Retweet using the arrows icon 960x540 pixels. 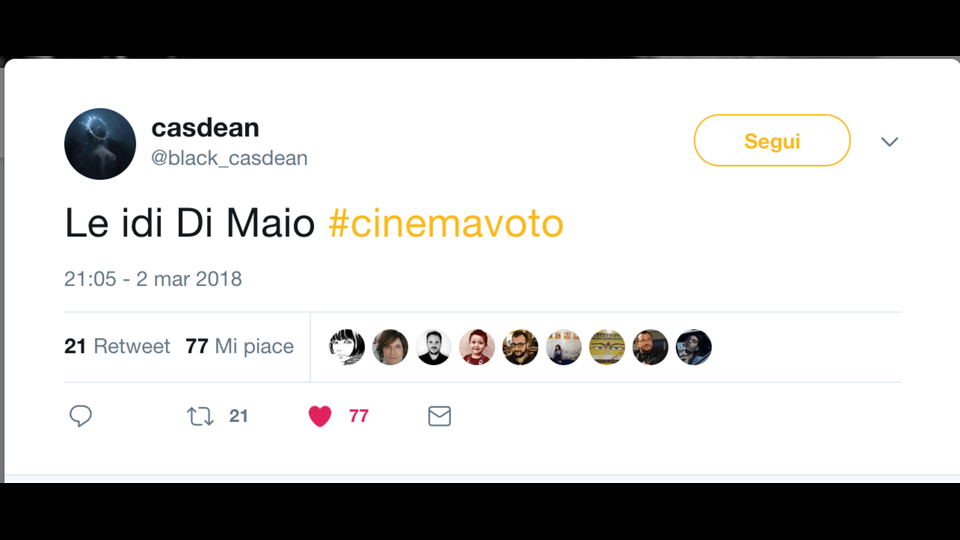(x=201, y=416)
